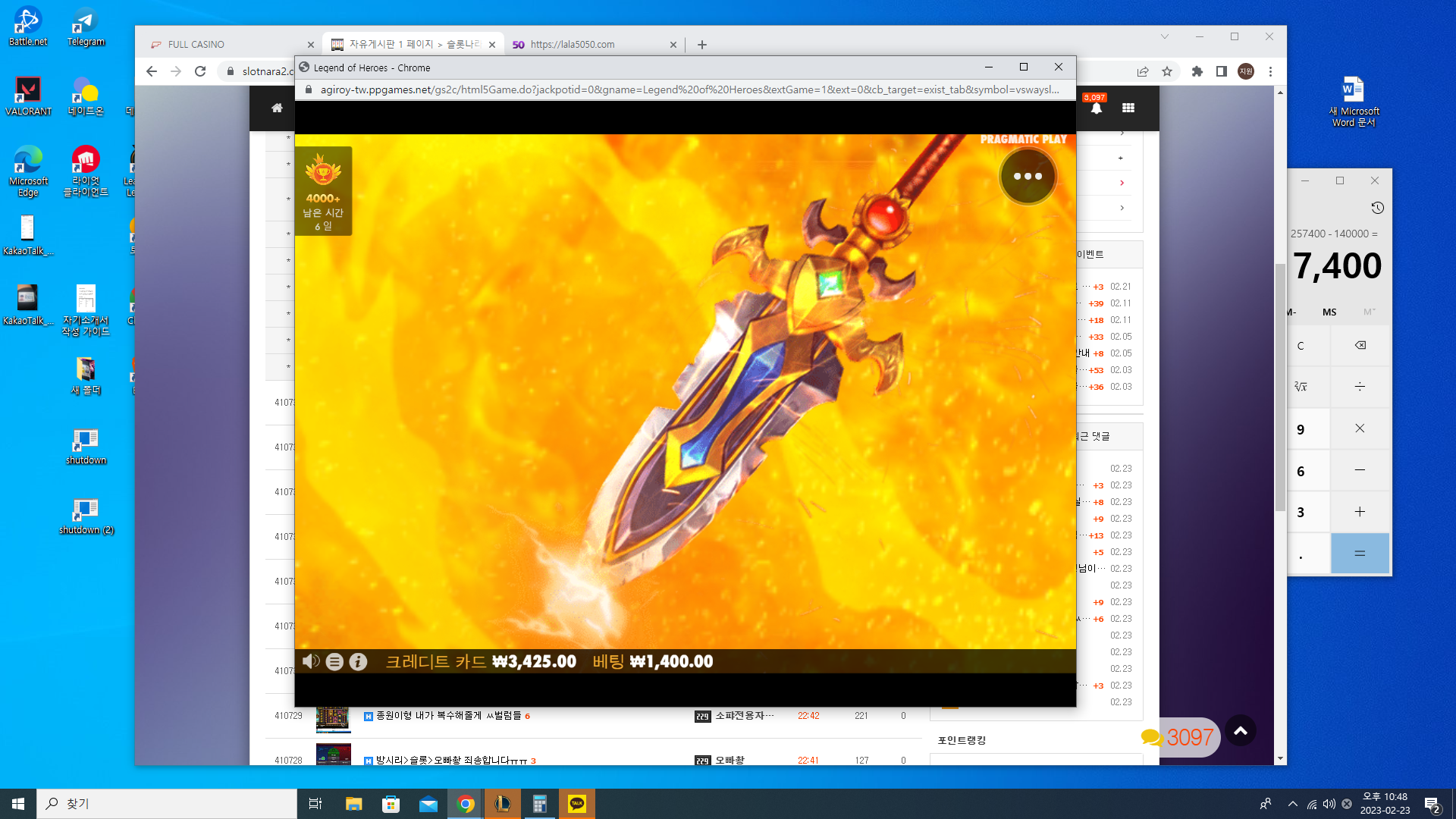The image size is (1456, 819).
Task: Expand the red chevron sidebar item
Action: coord(1122,183)
